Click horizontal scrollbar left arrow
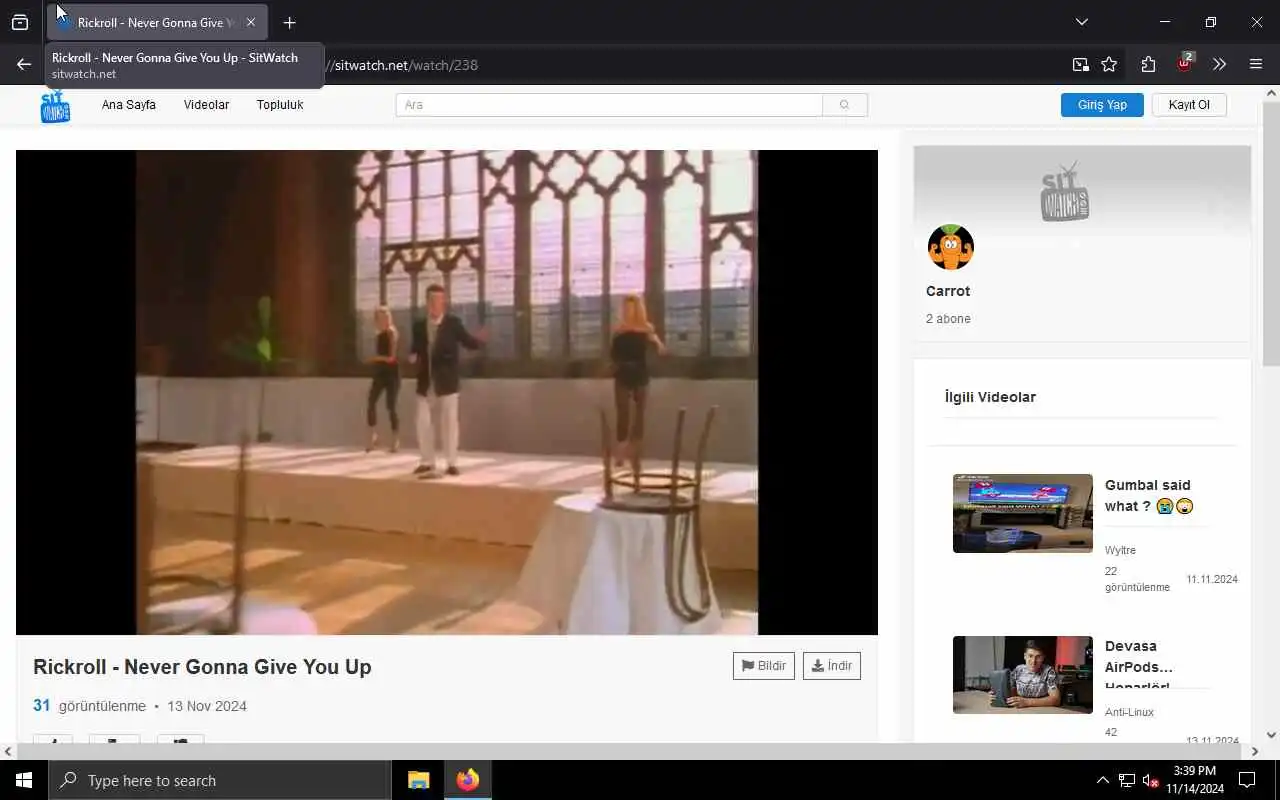 pyautogui.click(x=8, y=751)
